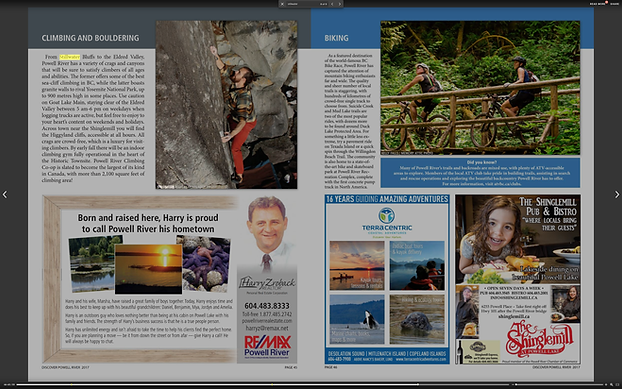
Task: Go to previous search result arrow
Action: point(332,4)
